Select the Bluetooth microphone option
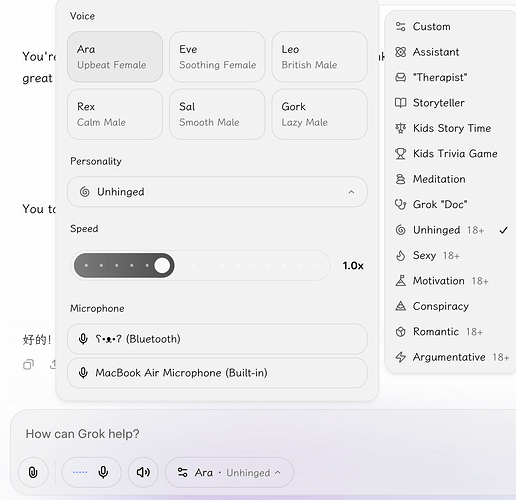This screenshot has height=500, width=516. [217, 339]
